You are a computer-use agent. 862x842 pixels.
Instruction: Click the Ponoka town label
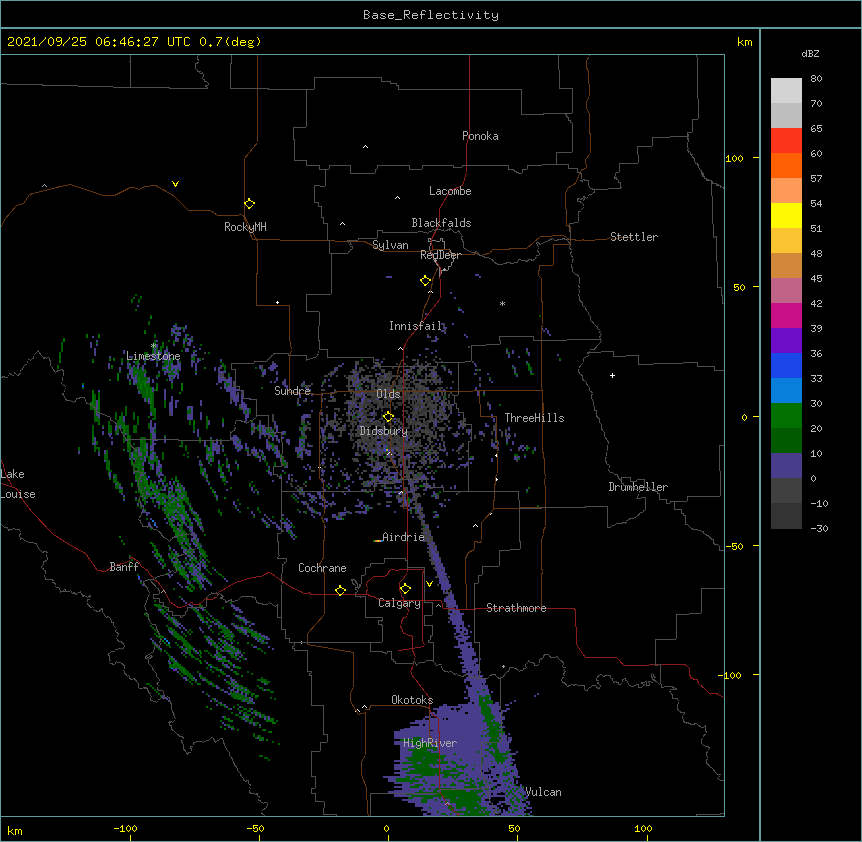pos(480,136)
